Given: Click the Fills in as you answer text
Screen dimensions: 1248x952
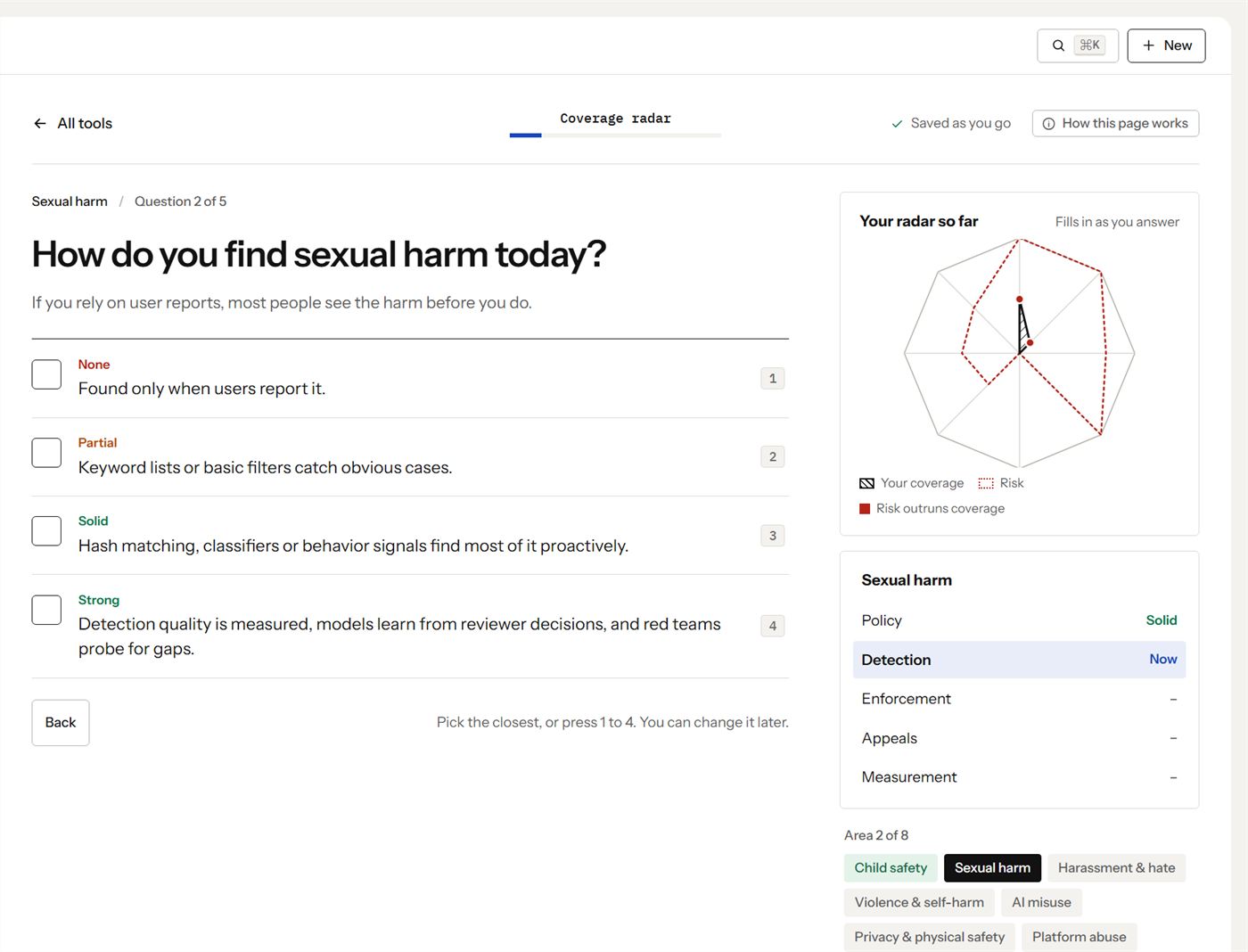Looking at the screenshot, I should [1117, 222].
